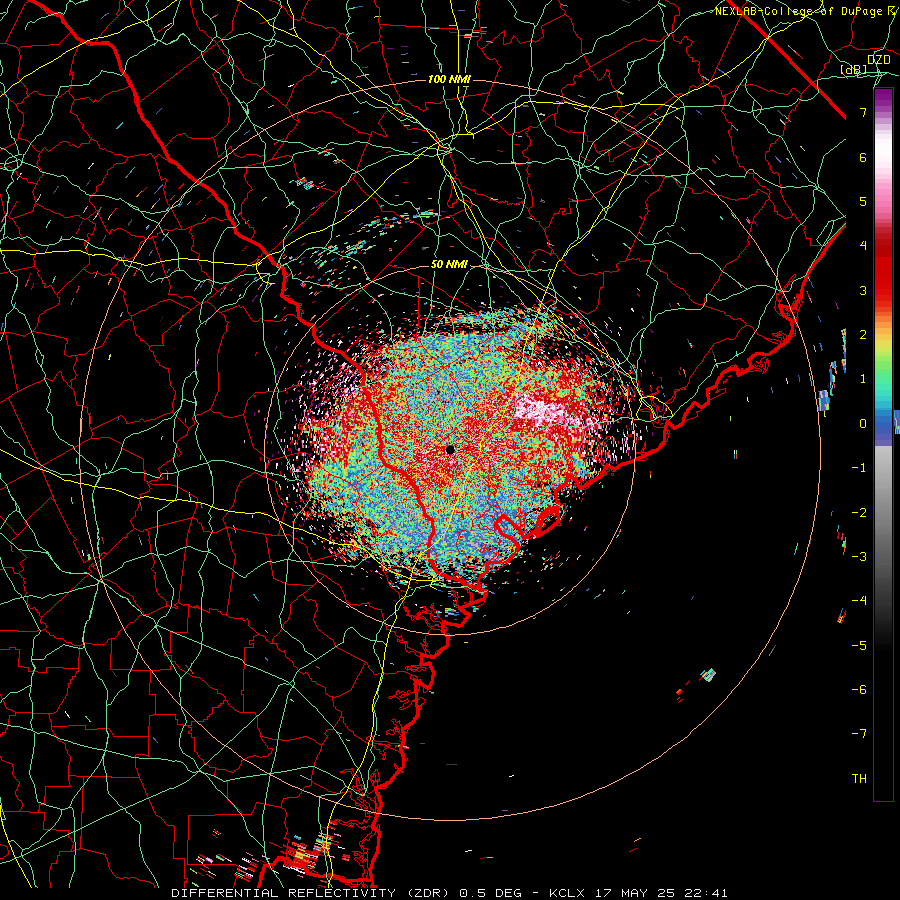Click the "DZD" product label
This screenshot has height=900, width=900.
[878, 59]
